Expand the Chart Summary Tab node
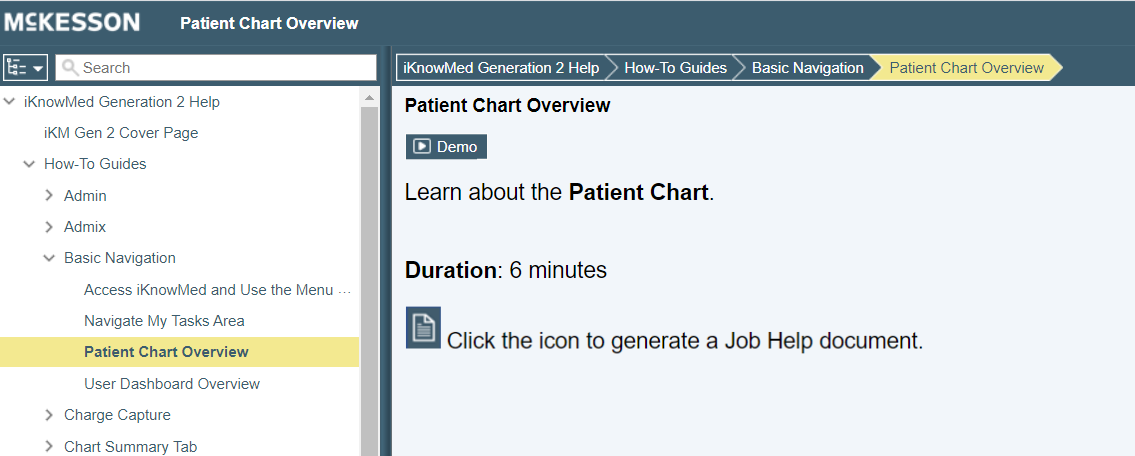The width and height of the screenshot is (1135, 456). click(x=50, y=447)
